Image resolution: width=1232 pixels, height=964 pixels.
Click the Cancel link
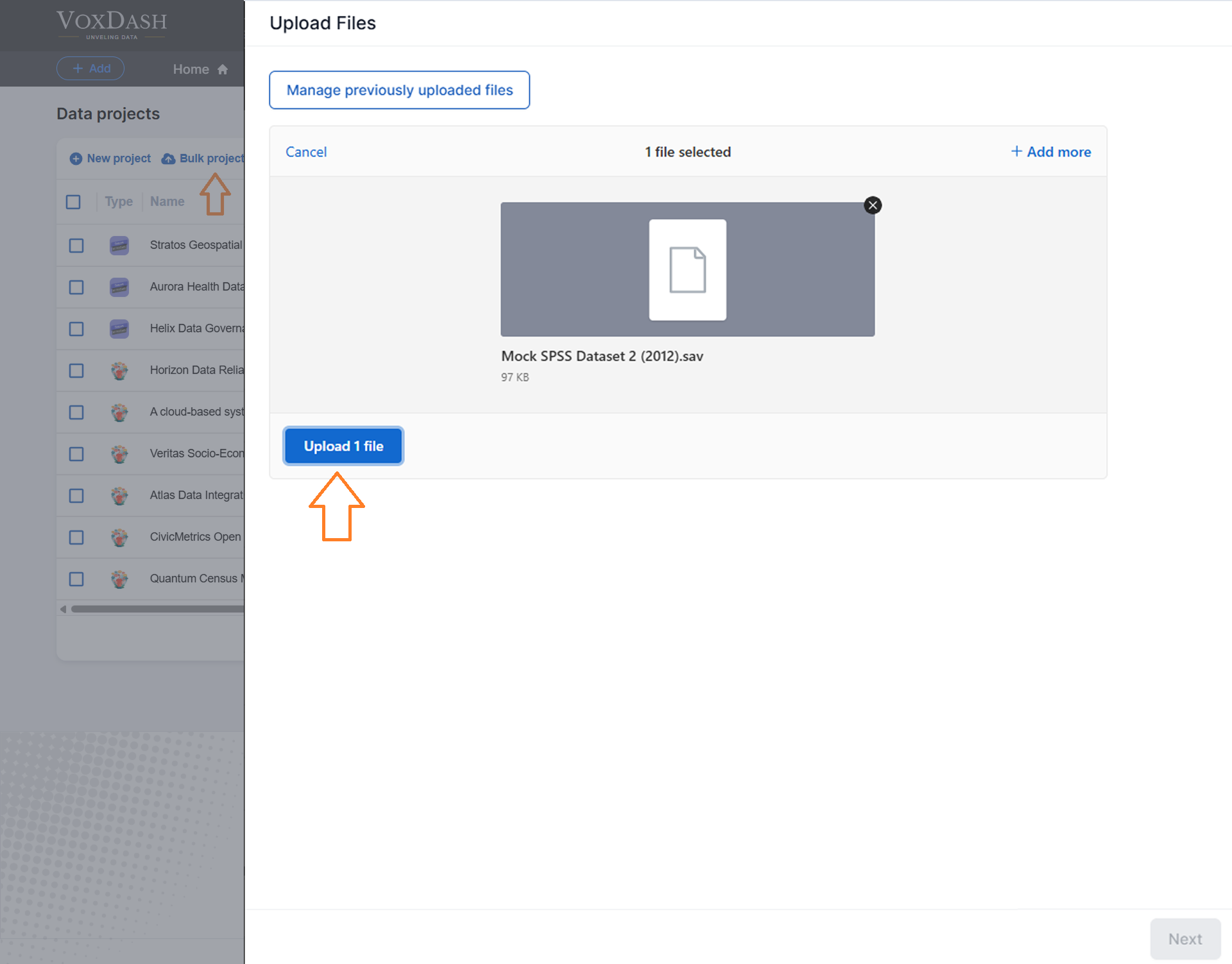pos(306,152)
